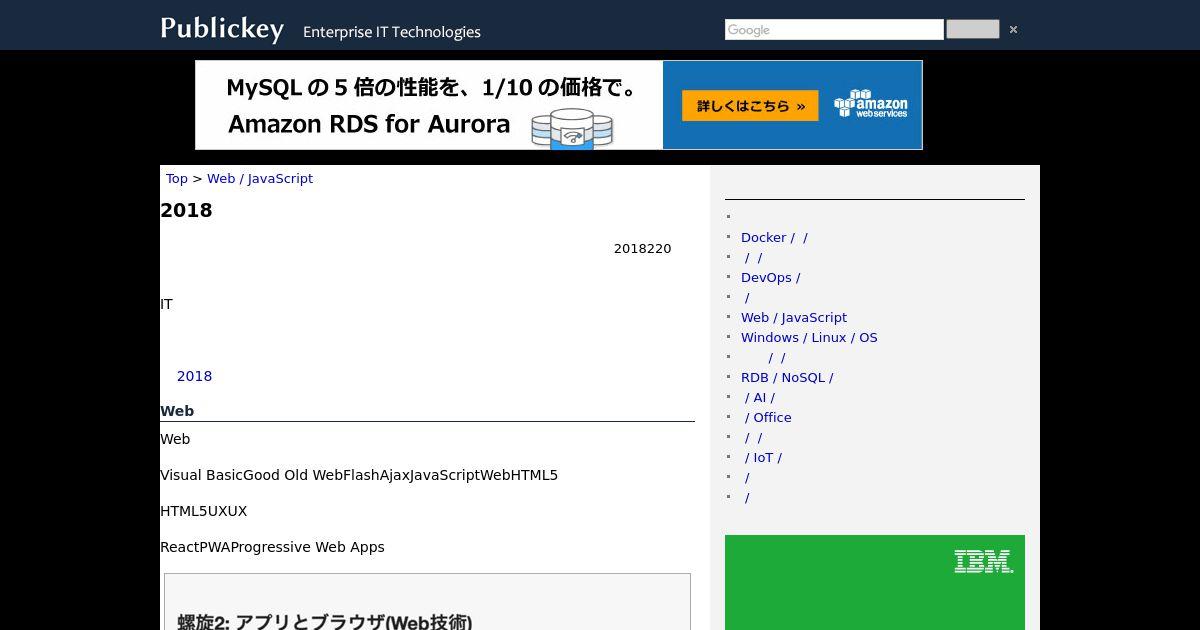Open the blue 2018 link in the article
The width and height of the screenshot is (1200, 630).
194,376
